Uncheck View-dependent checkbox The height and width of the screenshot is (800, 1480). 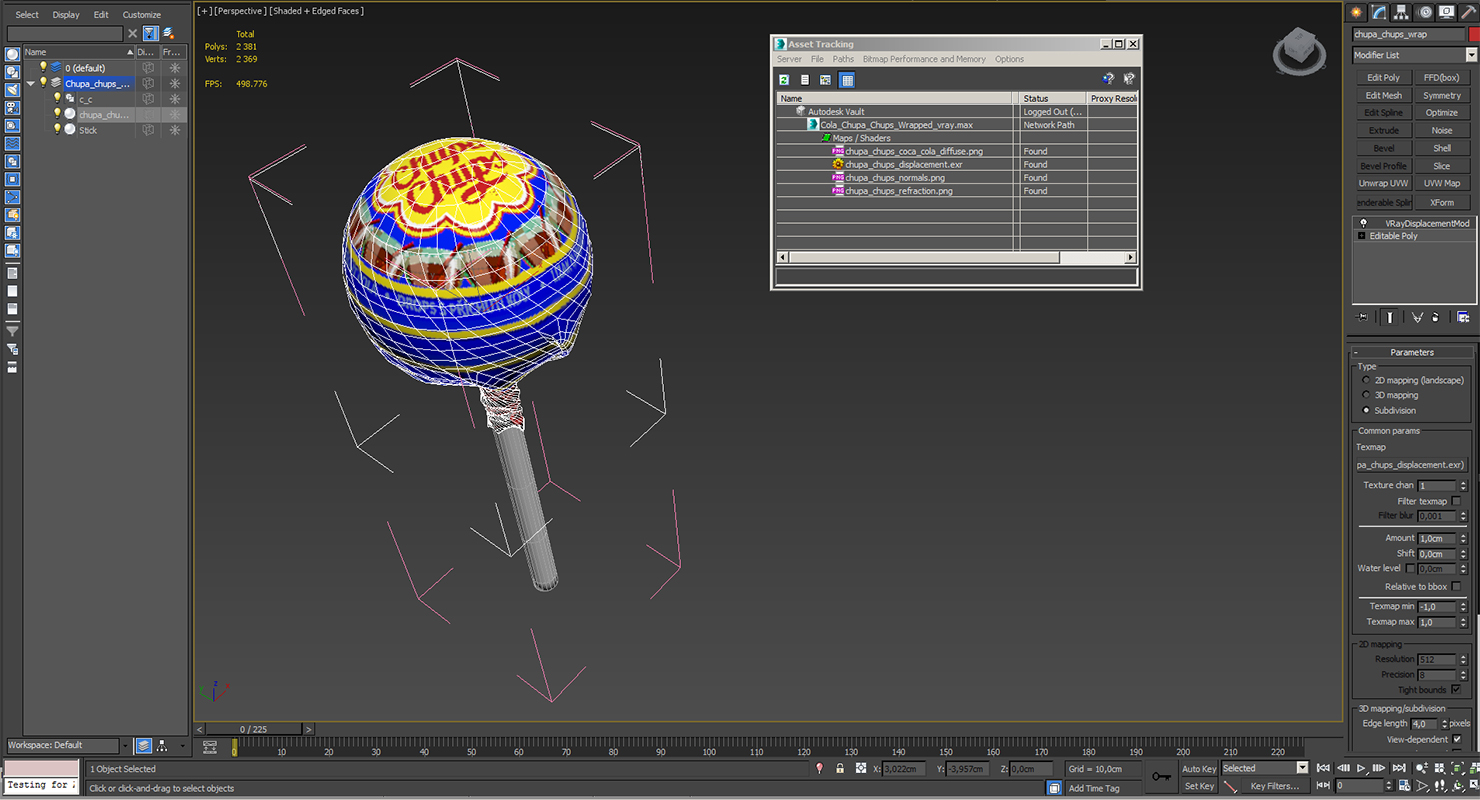[1456, 739]
